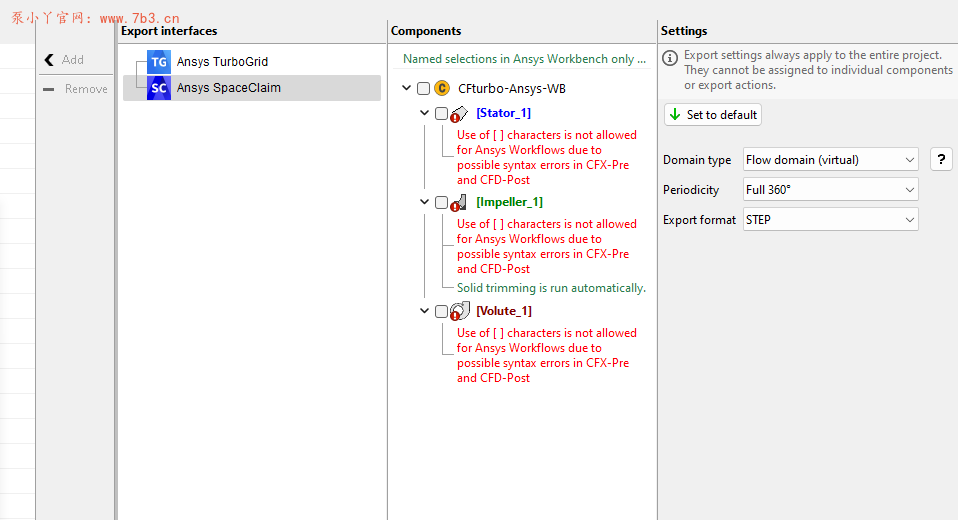This screenshot has width=958, height=520.
Task: Click the info icon in Settings
Action: pos(671,58)
